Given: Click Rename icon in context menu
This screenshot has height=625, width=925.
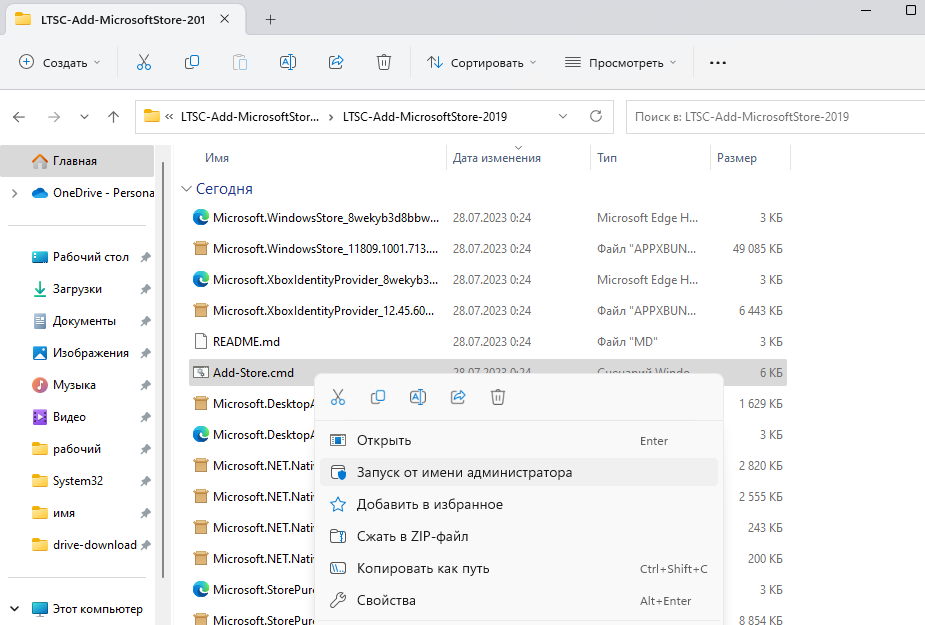Looking at the screenshot, I should pos(418,397).
